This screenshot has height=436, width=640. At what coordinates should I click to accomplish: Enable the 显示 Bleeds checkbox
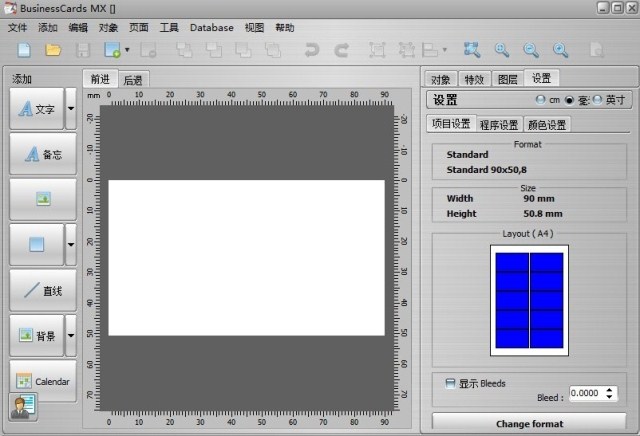coord(450,383)
